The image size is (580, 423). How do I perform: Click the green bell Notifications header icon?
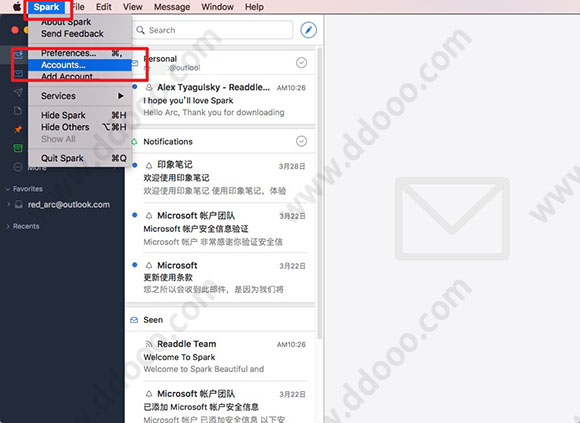(135, 142)
